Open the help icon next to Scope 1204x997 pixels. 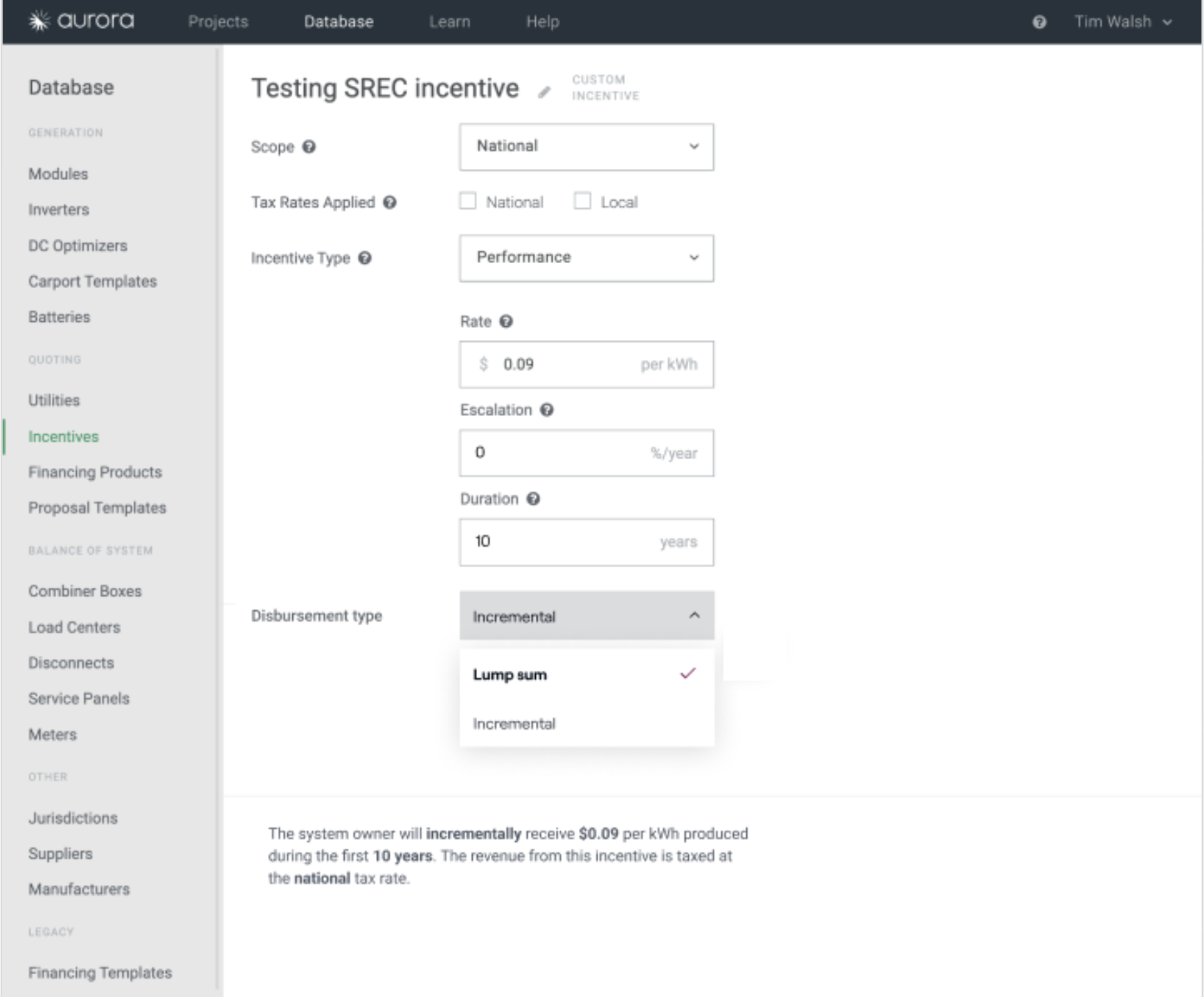click(309, 147)
